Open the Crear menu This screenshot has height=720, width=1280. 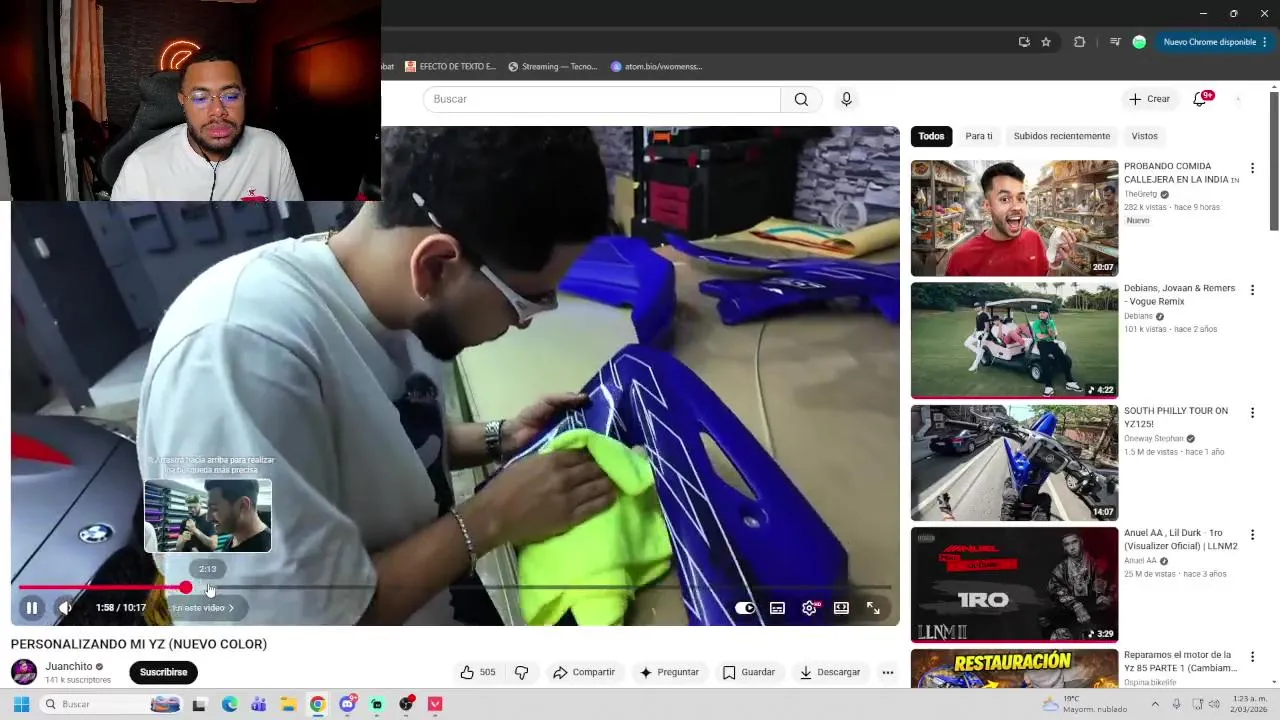[1149, 99]
